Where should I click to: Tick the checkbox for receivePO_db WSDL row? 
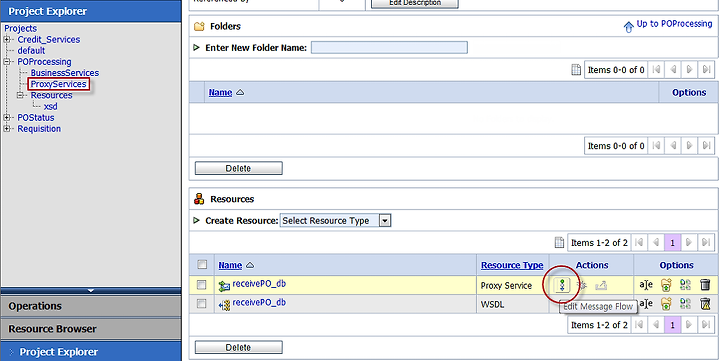pos(202,304)
